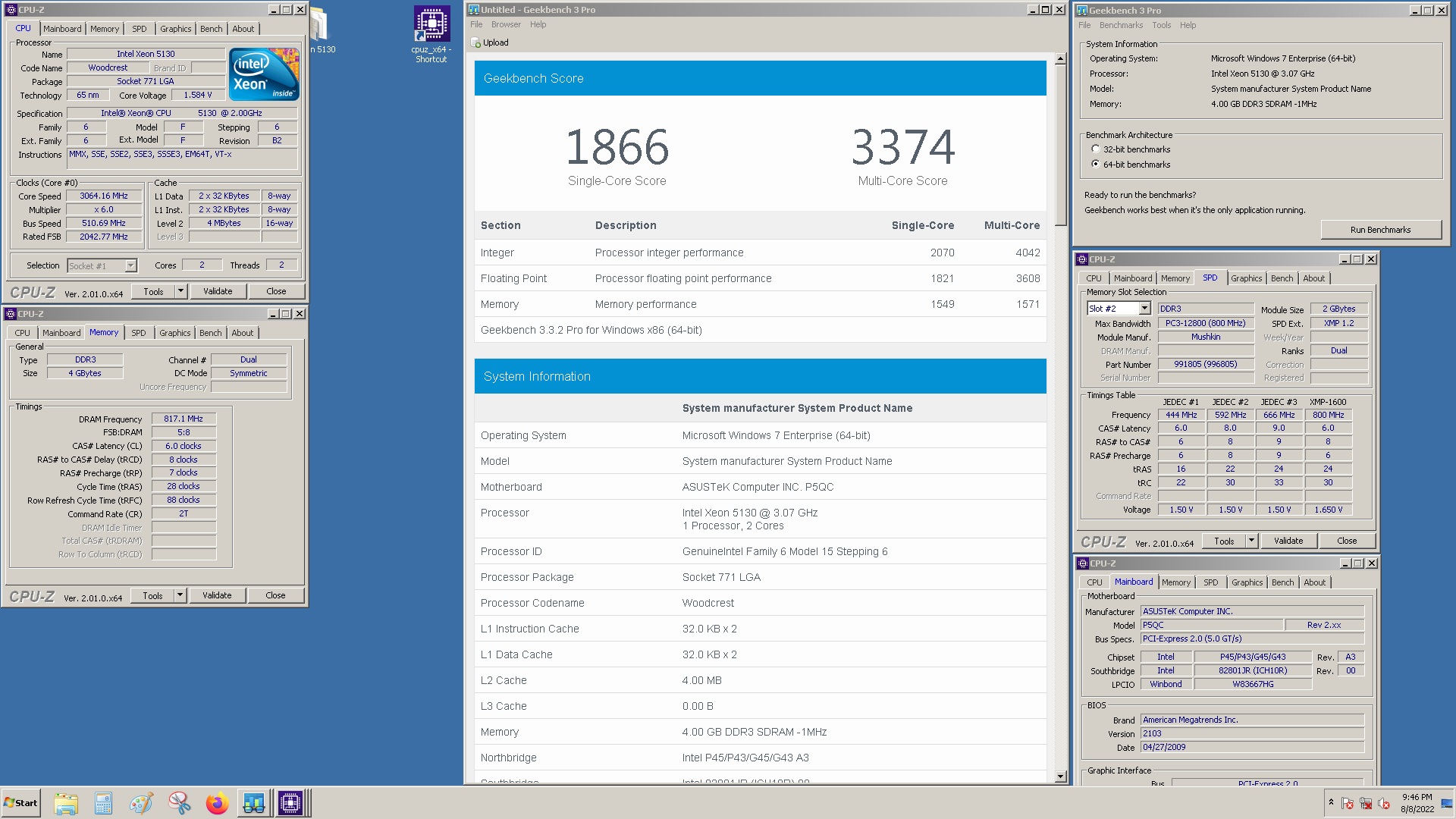Launch Firefox from the taskbar
1456x819 pixels.
pyautogui.click(x=217, y=803)
